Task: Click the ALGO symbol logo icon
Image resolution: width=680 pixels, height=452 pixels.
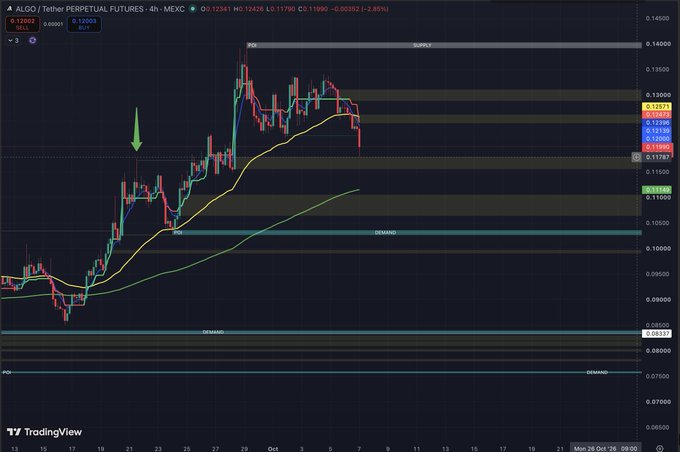Action: coord(9,8)
